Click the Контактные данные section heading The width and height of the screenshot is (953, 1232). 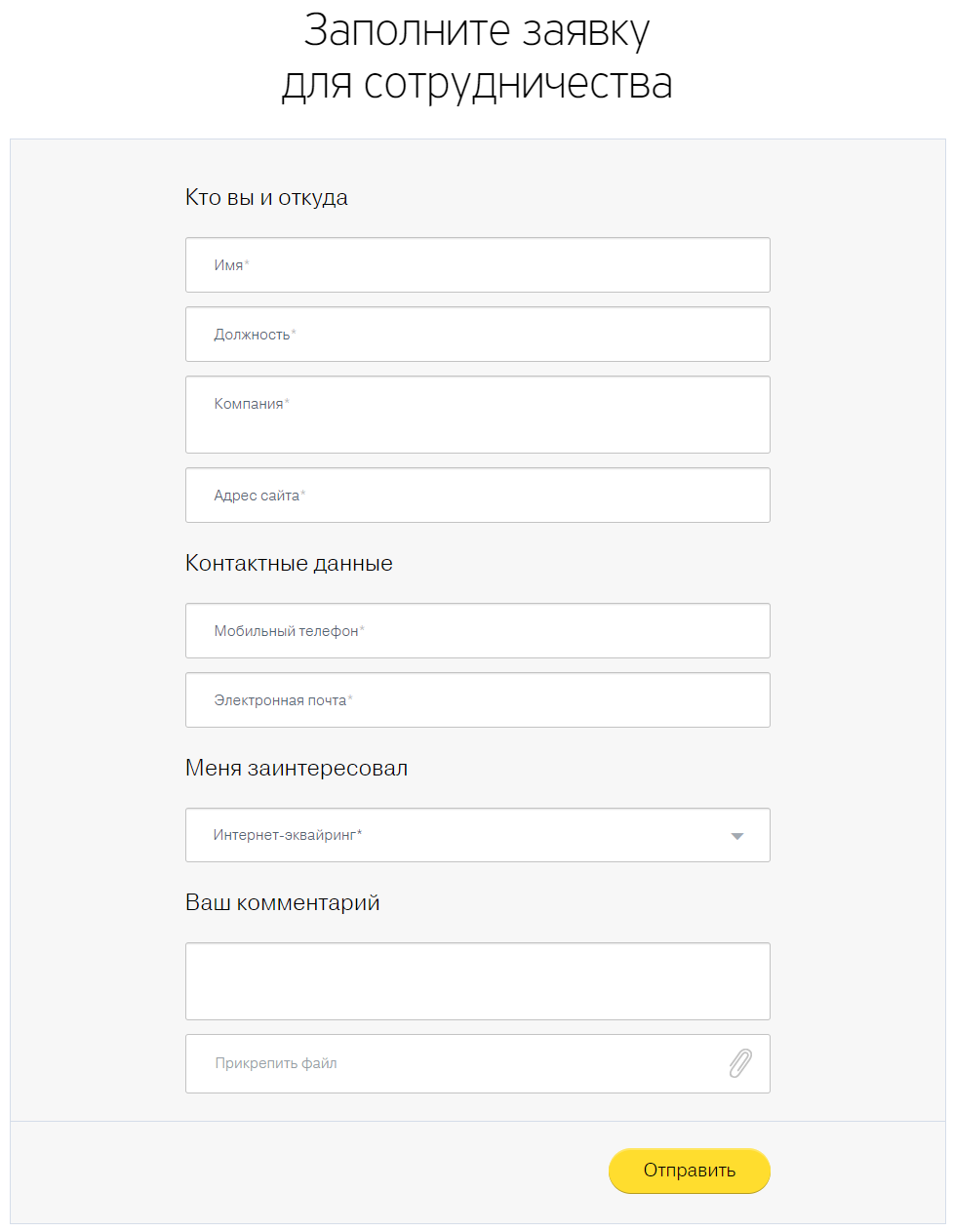(x=289, y=564)
